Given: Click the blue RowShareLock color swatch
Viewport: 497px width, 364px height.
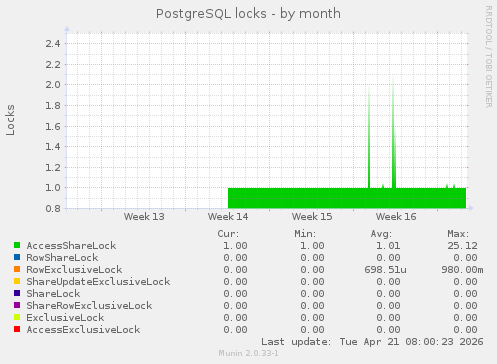Looking at the screenshot, I should [x=17, y=257].
